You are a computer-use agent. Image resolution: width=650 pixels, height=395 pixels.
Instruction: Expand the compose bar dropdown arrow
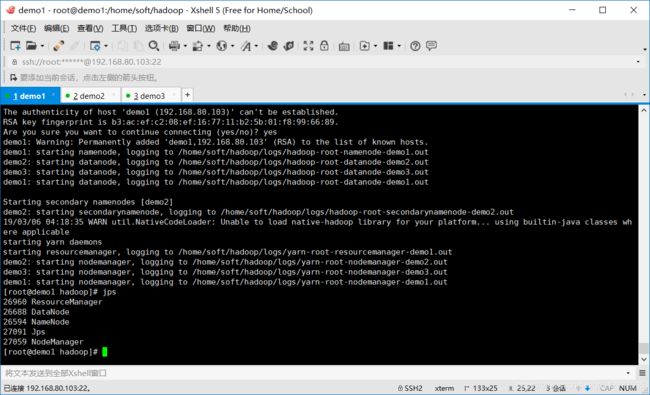pyautogui.click(x=628, y=373)
